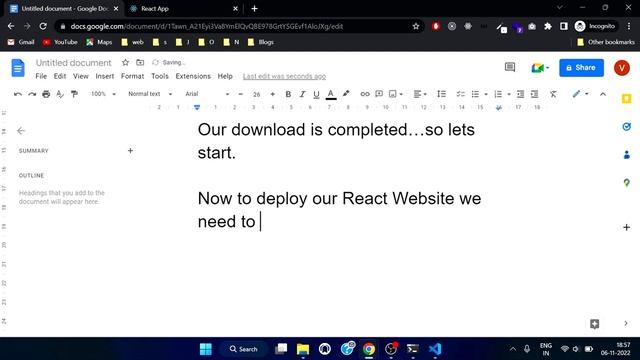Hide the menus with the chevron
Viewport: 640px width, 360px height.
pyautogui.click(x=603, y=94)
